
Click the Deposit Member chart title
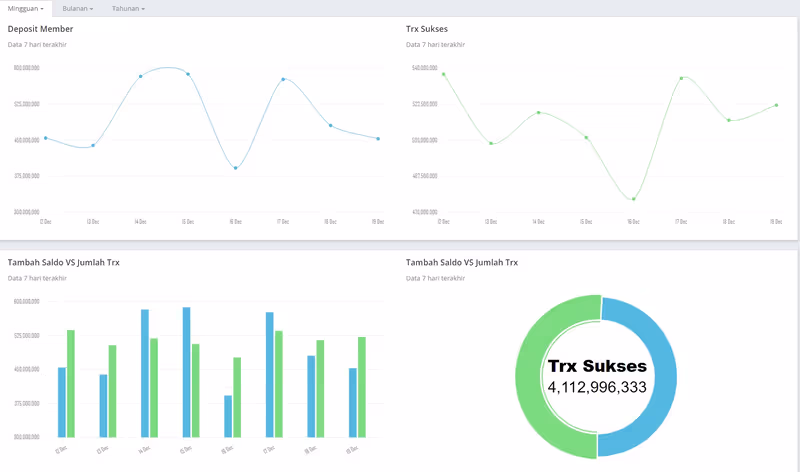coord(40,29)
